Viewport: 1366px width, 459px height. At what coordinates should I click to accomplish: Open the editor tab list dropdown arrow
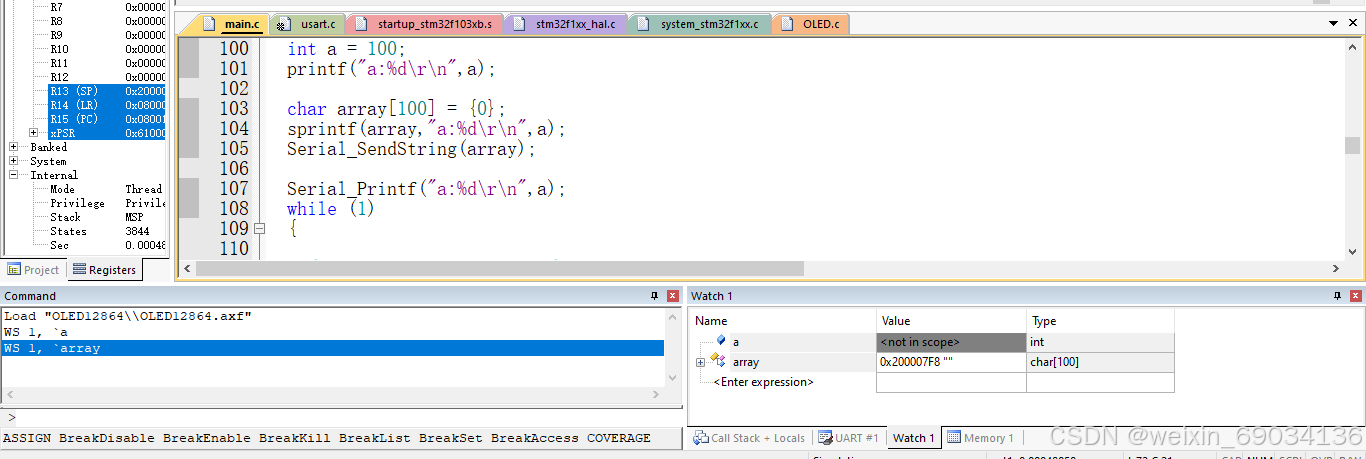[1333, 23]
